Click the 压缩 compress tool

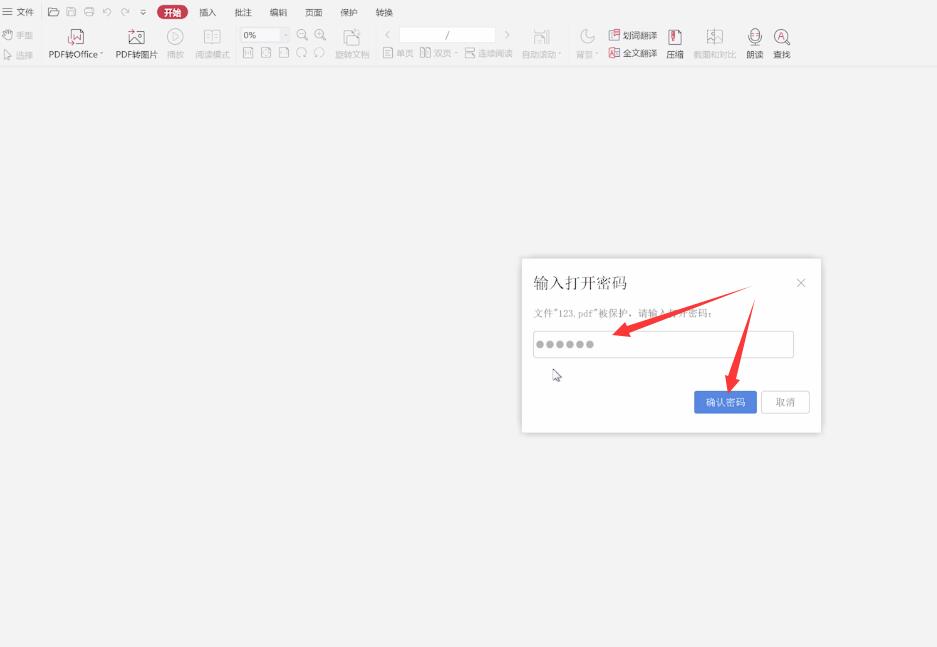pyautogui.click(x=675, y=44)
